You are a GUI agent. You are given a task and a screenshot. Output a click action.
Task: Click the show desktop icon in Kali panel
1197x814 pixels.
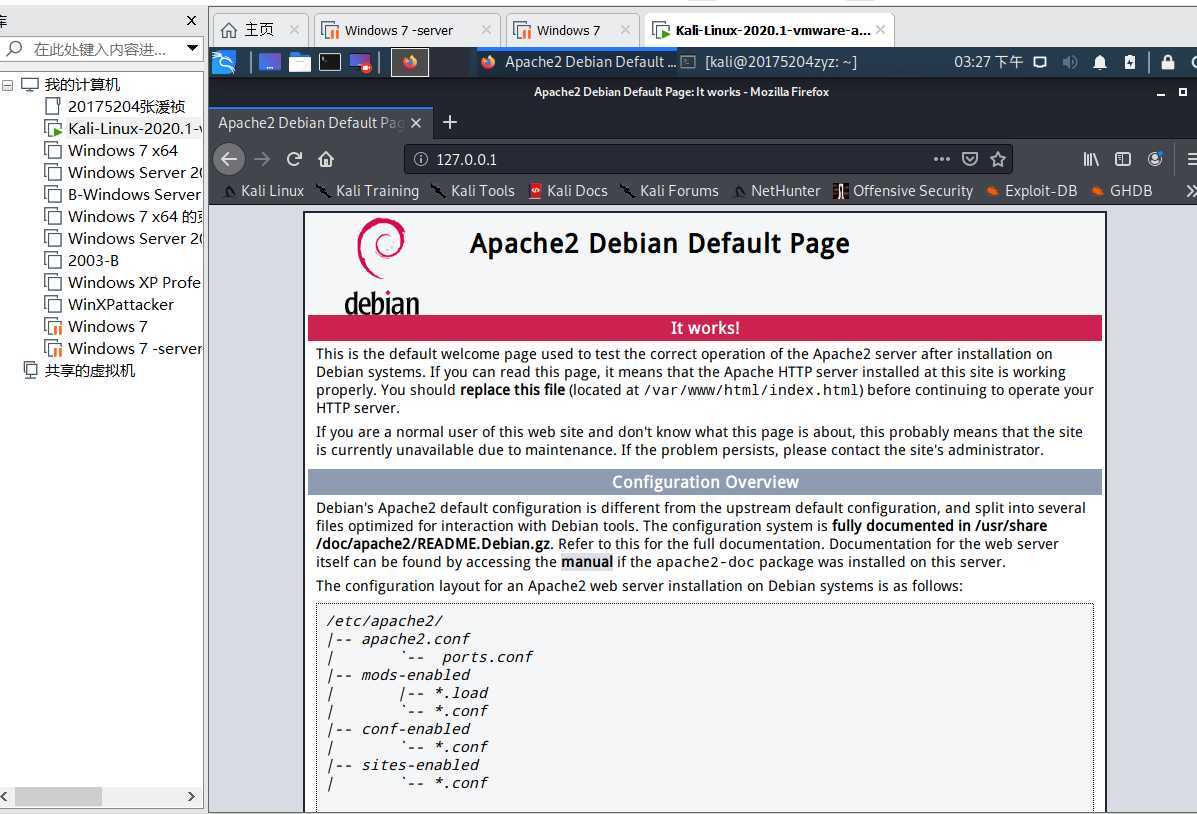269,62
